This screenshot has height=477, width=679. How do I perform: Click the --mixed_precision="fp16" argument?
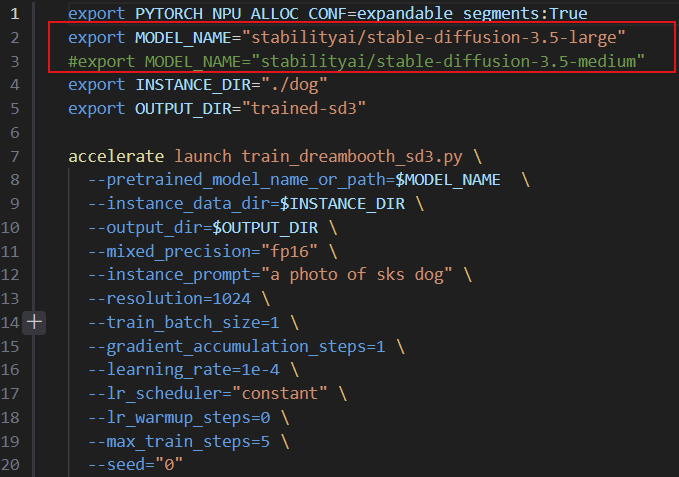(203, 251)
